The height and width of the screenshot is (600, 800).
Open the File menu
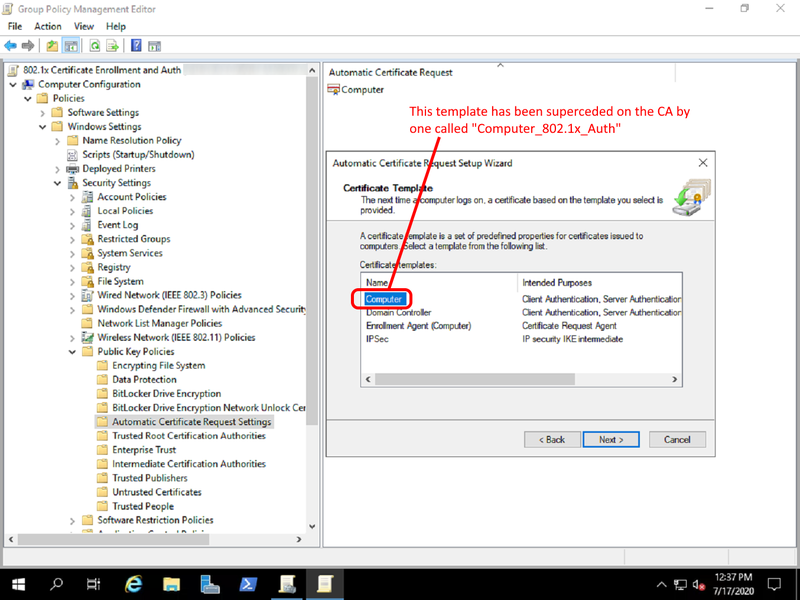[15, 27]
